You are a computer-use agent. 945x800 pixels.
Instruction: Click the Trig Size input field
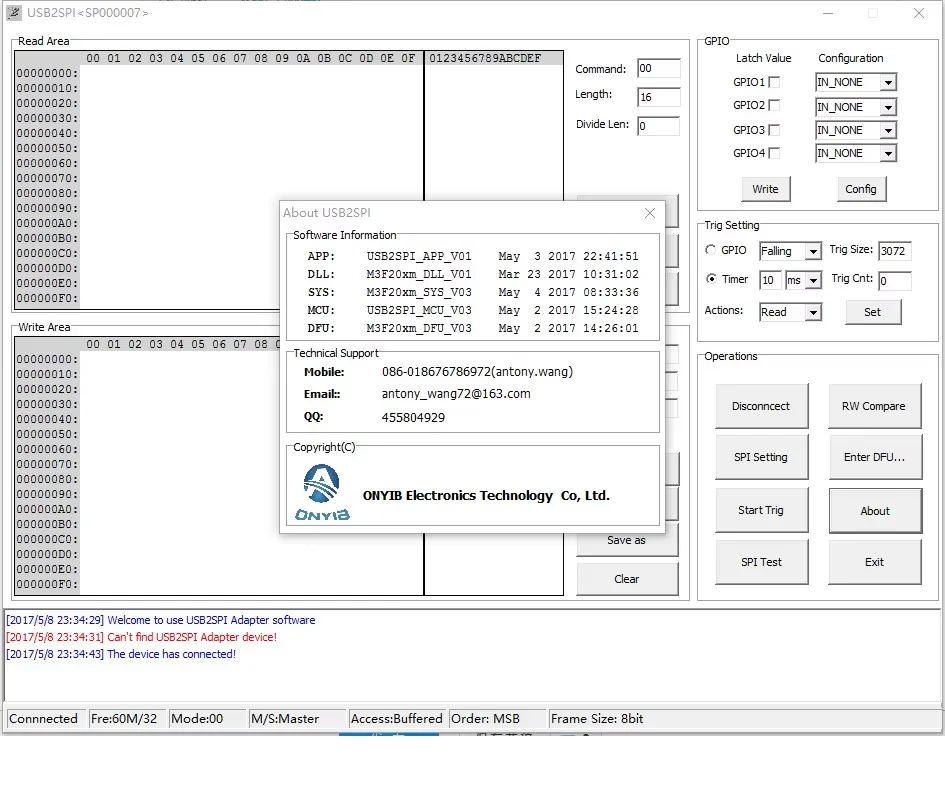point(894,251)
